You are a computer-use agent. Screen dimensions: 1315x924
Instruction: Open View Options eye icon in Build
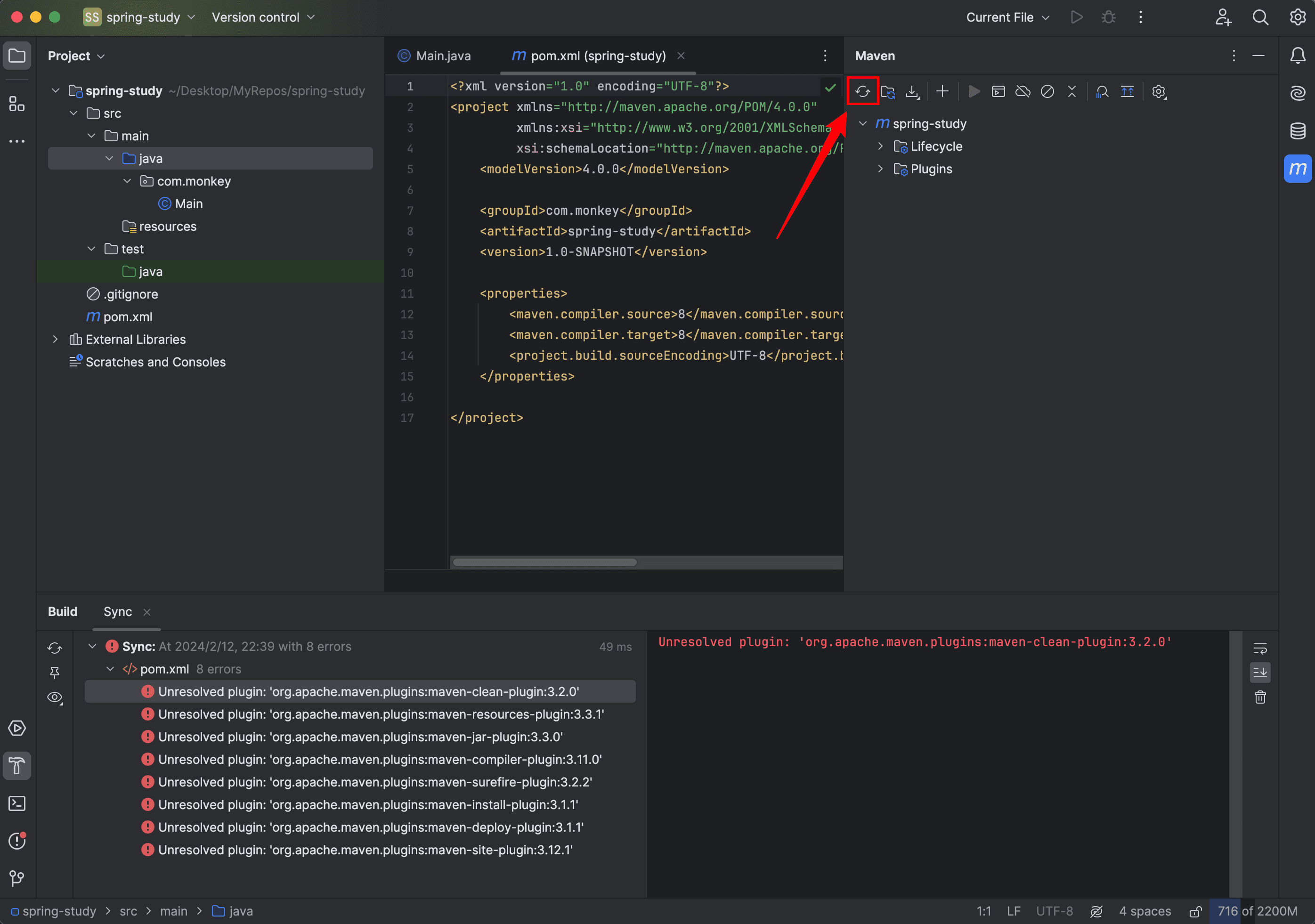pos(55,698)
